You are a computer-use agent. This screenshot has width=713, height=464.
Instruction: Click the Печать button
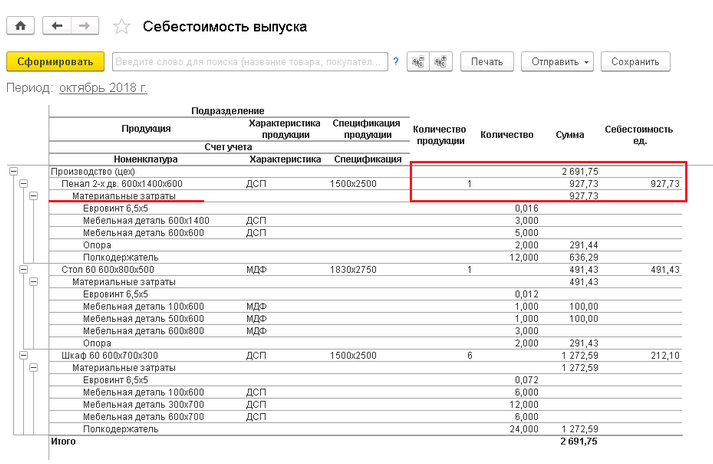487,62
